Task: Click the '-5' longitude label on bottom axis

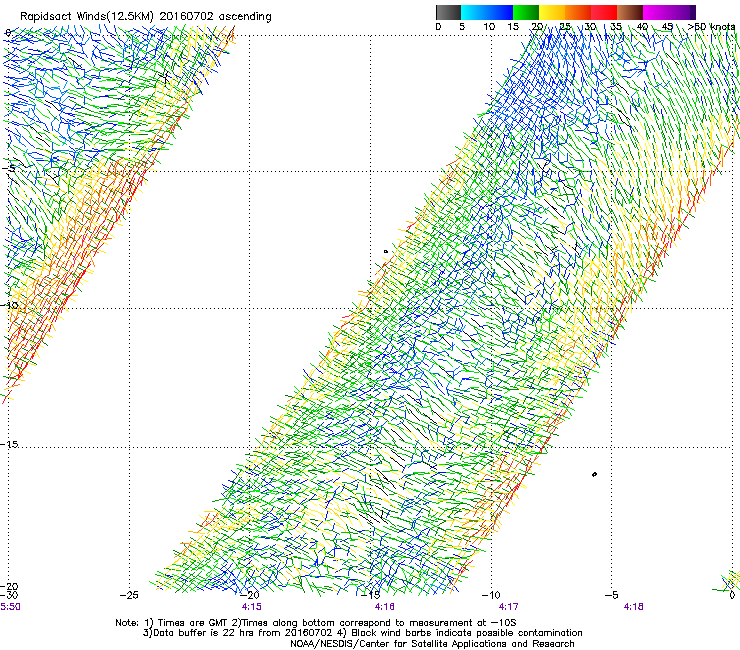Action: pyautogui.click(x=612, y=595)
